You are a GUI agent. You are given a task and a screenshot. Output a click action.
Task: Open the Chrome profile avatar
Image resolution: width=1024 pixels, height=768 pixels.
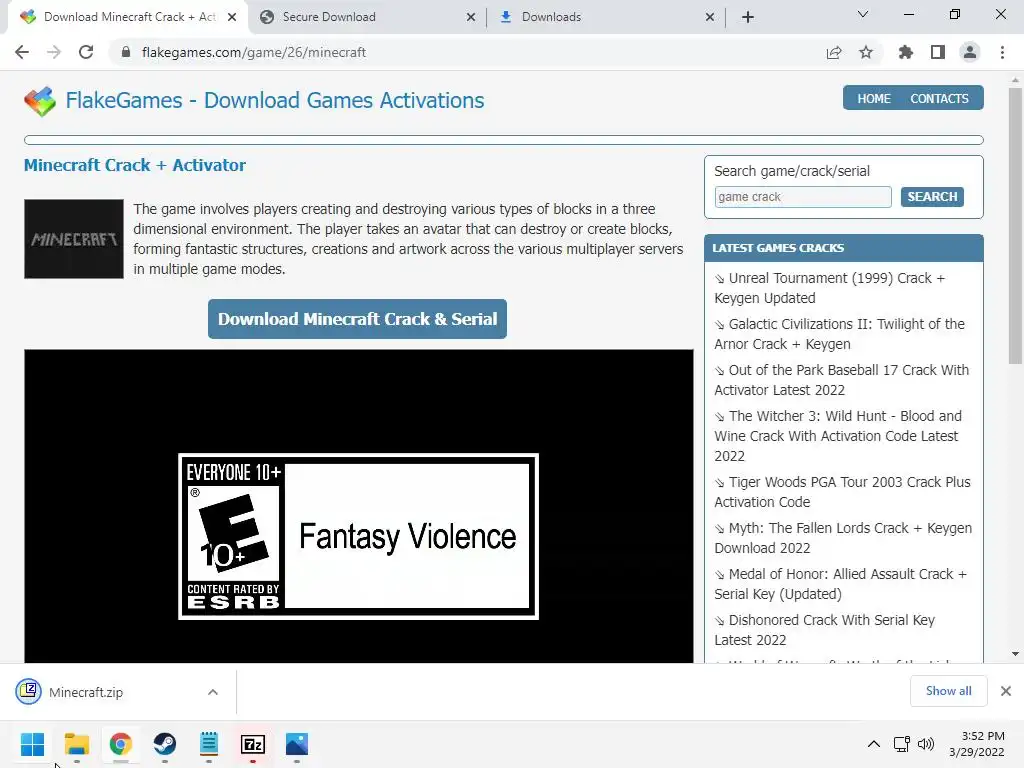970,52
